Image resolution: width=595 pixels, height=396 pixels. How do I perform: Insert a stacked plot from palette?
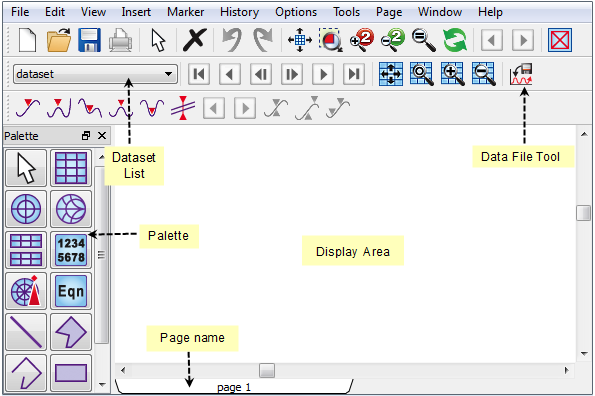click(x=26, y=250)
